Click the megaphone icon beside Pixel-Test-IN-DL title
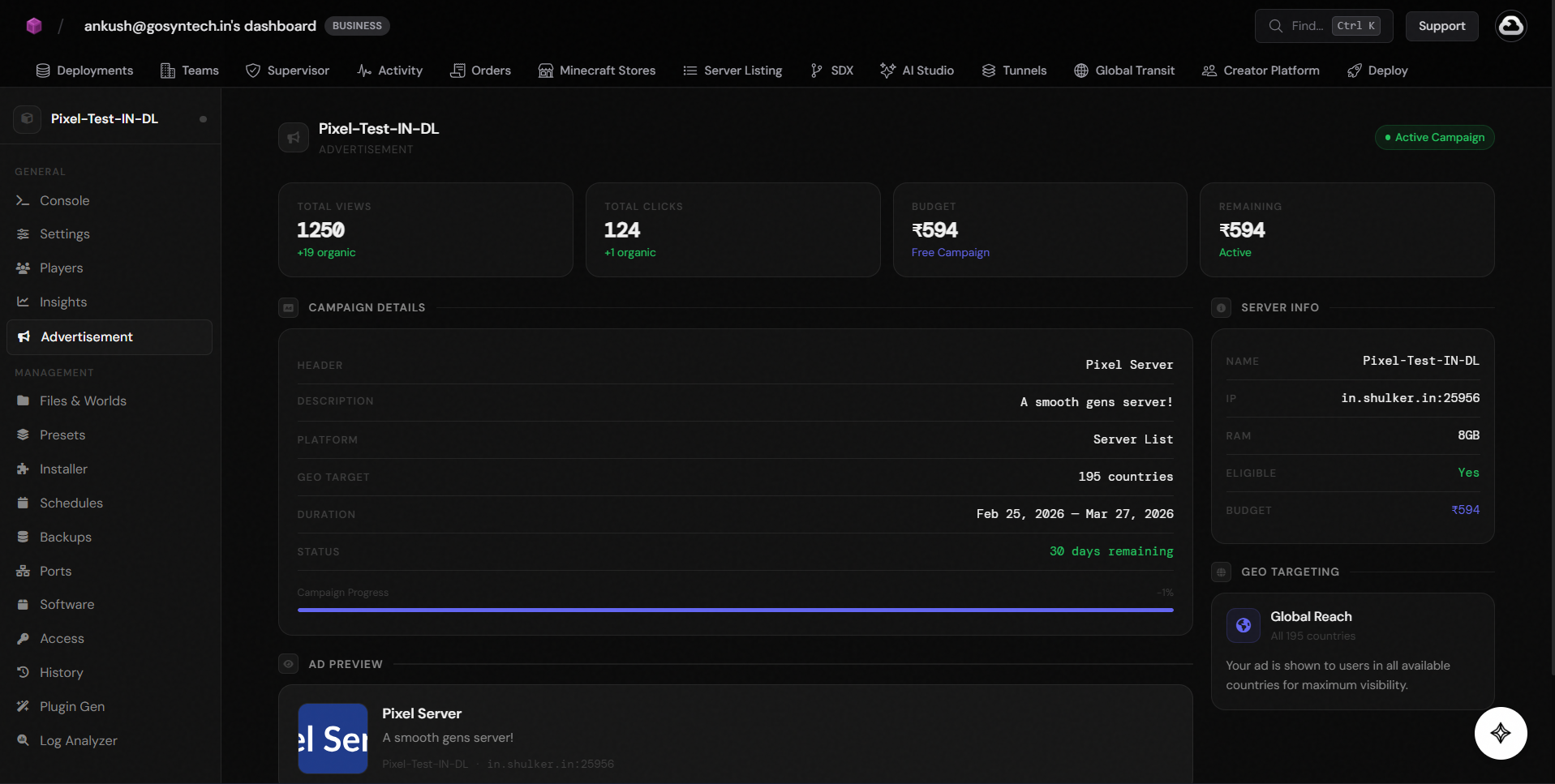 click(x=294, y=138)
